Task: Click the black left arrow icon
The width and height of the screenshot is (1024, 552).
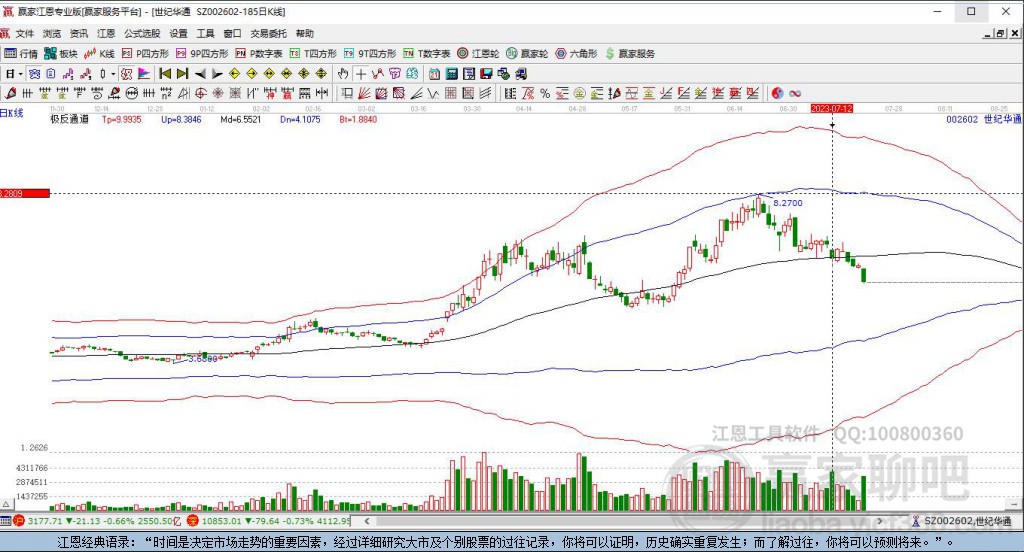Action: [x=200, y=74]
